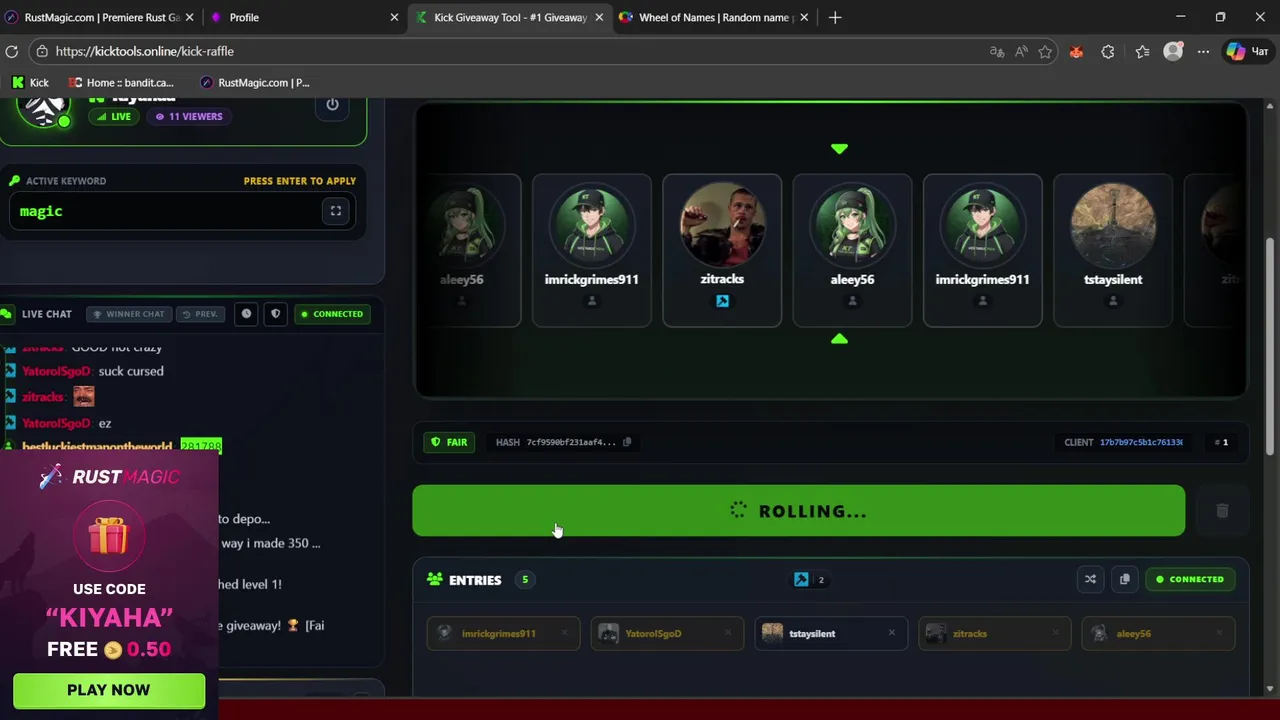
Task: Click the active keyword field containing magic
Action: (x=182, y=211)
